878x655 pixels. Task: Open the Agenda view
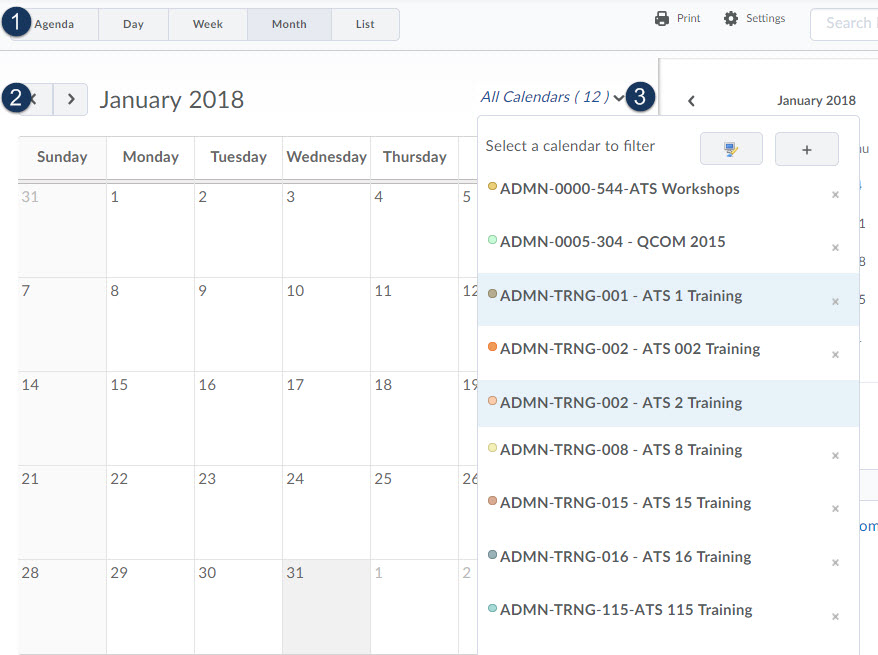coord(55,23)
